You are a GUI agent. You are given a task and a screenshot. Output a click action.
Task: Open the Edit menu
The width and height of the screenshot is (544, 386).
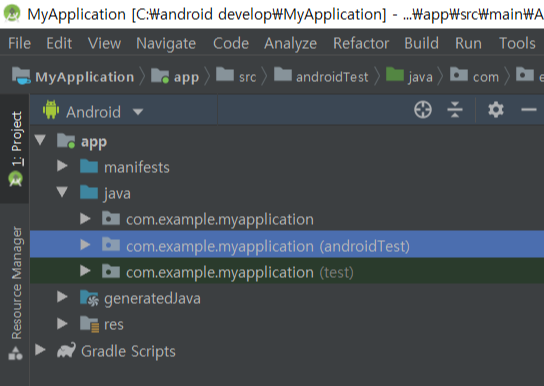59,43
